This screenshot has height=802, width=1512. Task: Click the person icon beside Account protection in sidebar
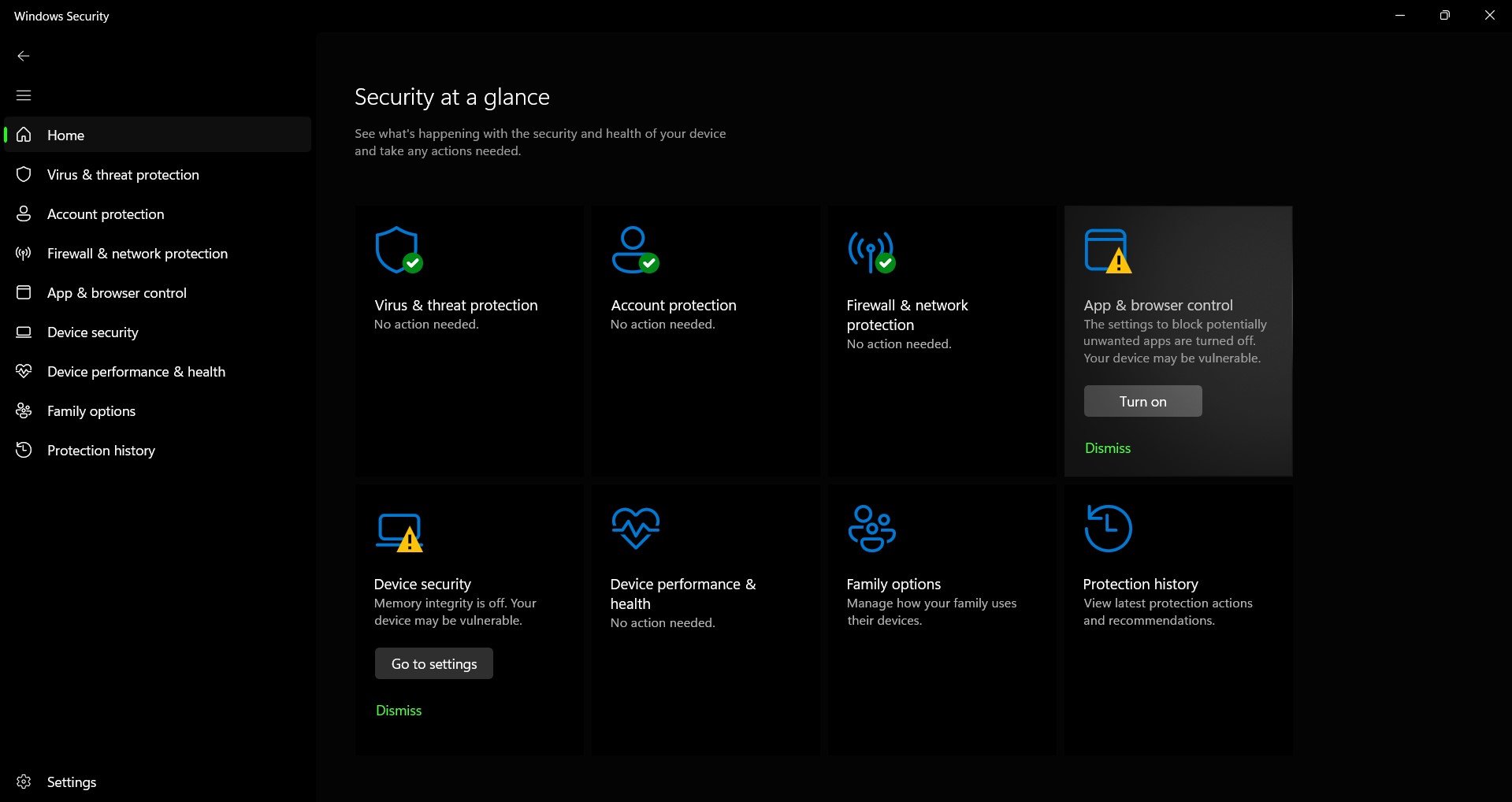tap(24, 213)
